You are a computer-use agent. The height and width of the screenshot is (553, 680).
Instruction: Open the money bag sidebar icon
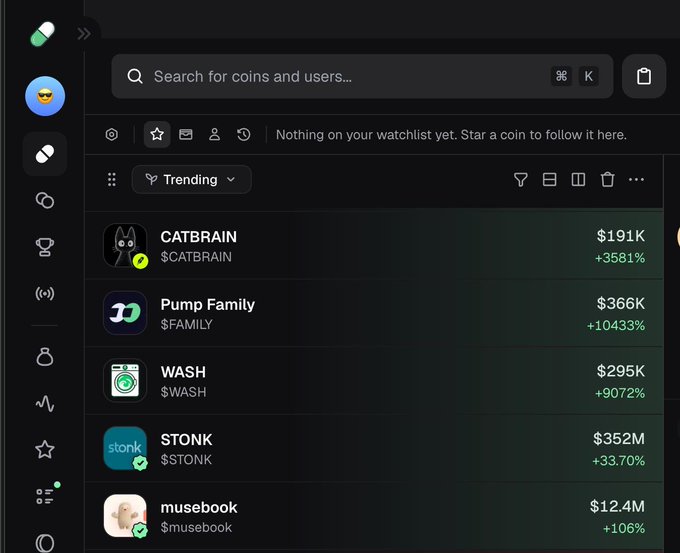(x=45, y=357)
